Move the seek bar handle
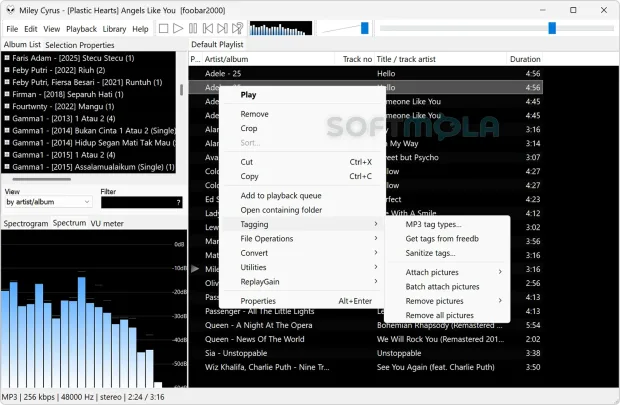 coord(552,28)
